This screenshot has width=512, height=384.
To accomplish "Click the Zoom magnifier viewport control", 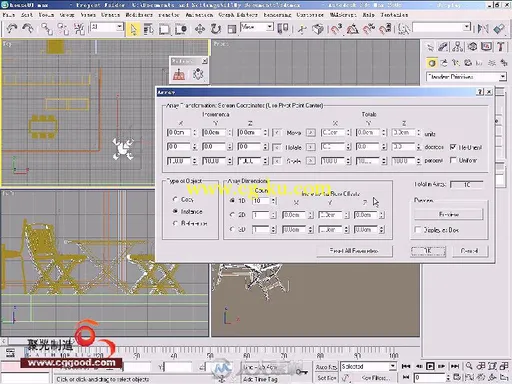I will 469,366.
